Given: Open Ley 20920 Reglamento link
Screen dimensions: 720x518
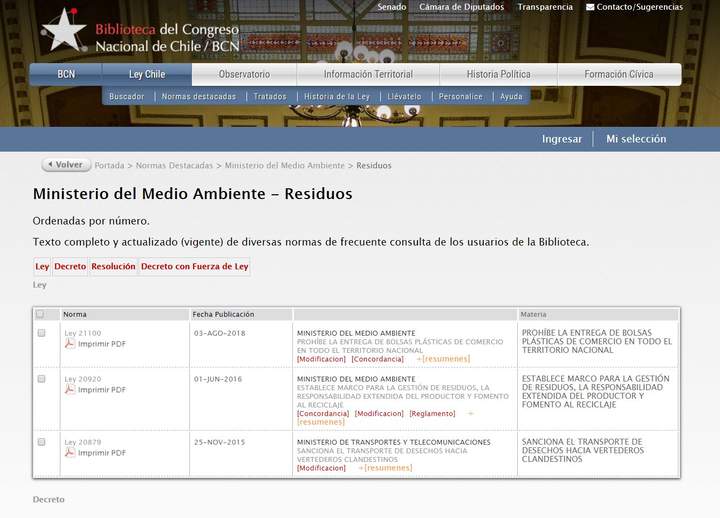Looking at the screenshot, I should [432, 413].
